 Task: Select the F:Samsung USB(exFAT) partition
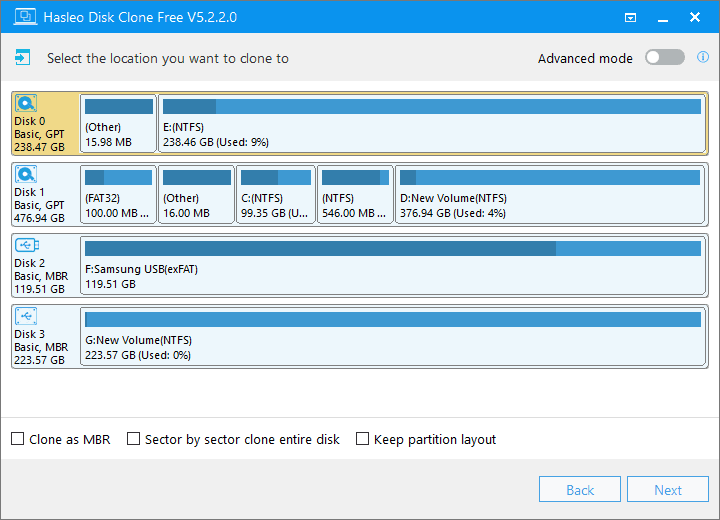(x=394, y=266)
